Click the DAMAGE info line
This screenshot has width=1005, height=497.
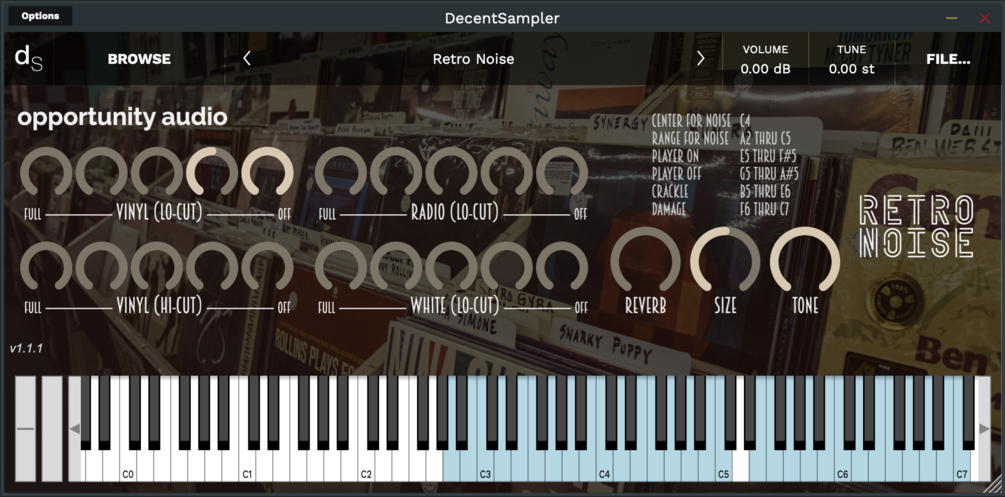(x=720, y=209)
